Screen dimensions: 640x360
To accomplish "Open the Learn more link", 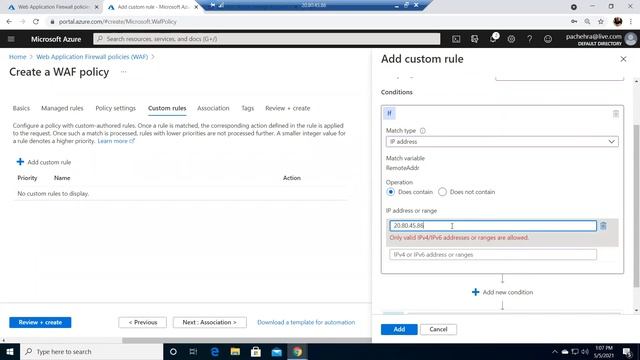I will pyautogui.click(x=116, y=141).
